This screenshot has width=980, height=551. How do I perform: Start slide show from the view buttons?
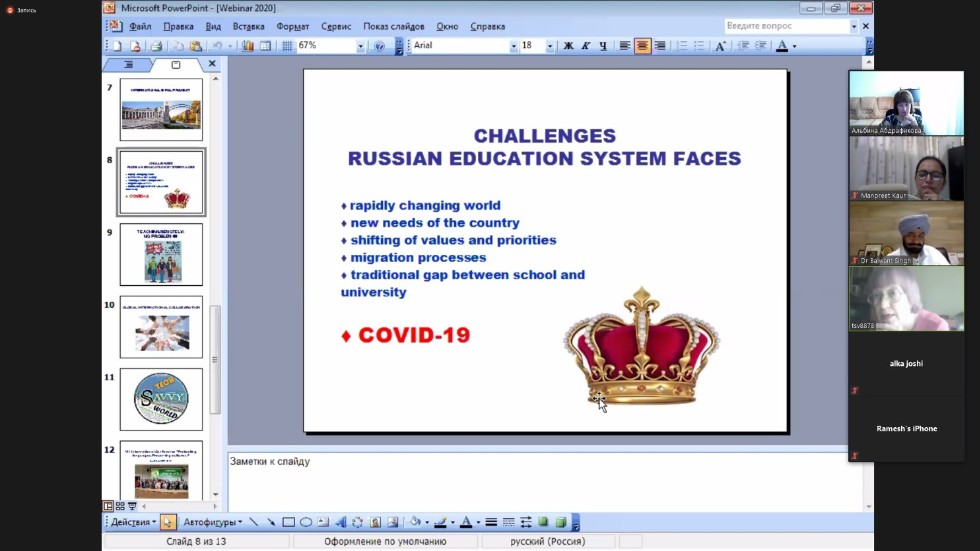tap(132, 506)
